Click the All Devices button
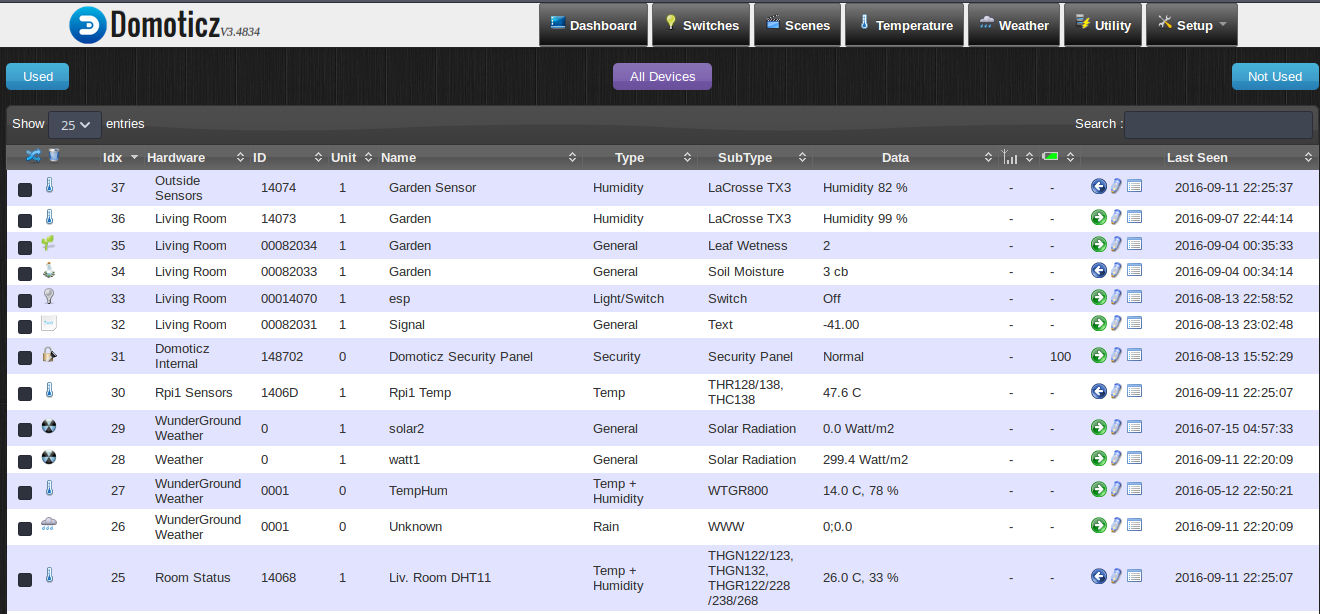The height and width of the screenshot is (614, 1320). (x=662, y=77)
